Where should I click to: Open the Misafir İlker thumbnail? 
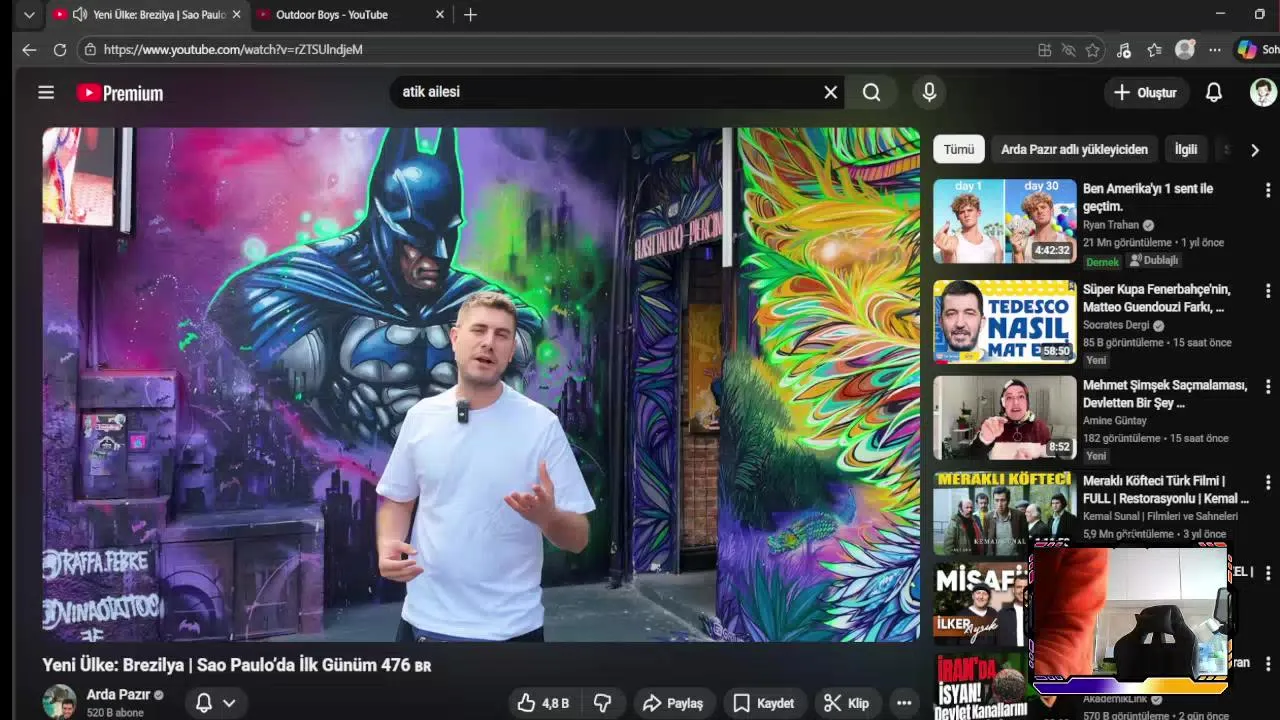click(980, 606)
